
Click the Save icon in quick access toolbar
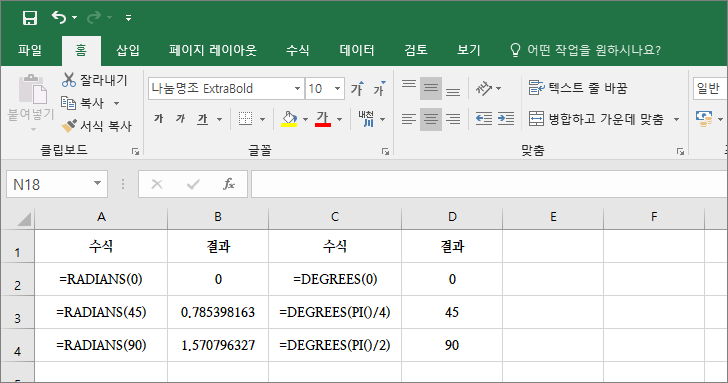pos(30,18)
